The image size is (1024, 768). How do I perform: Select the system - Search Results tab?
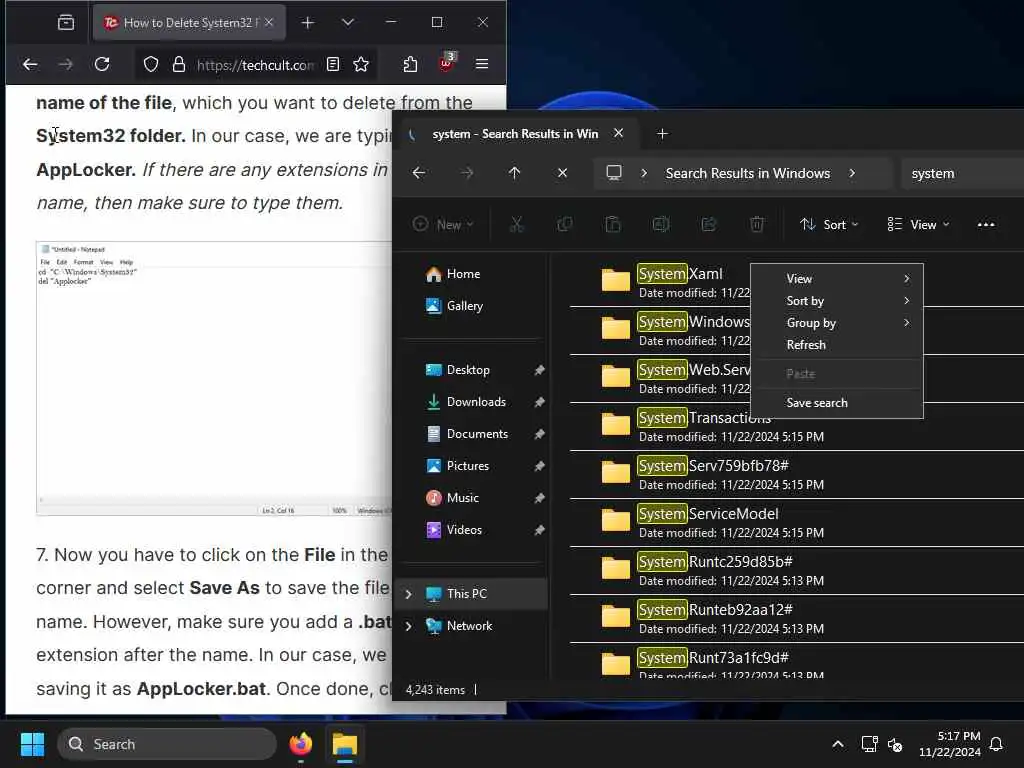515,134
